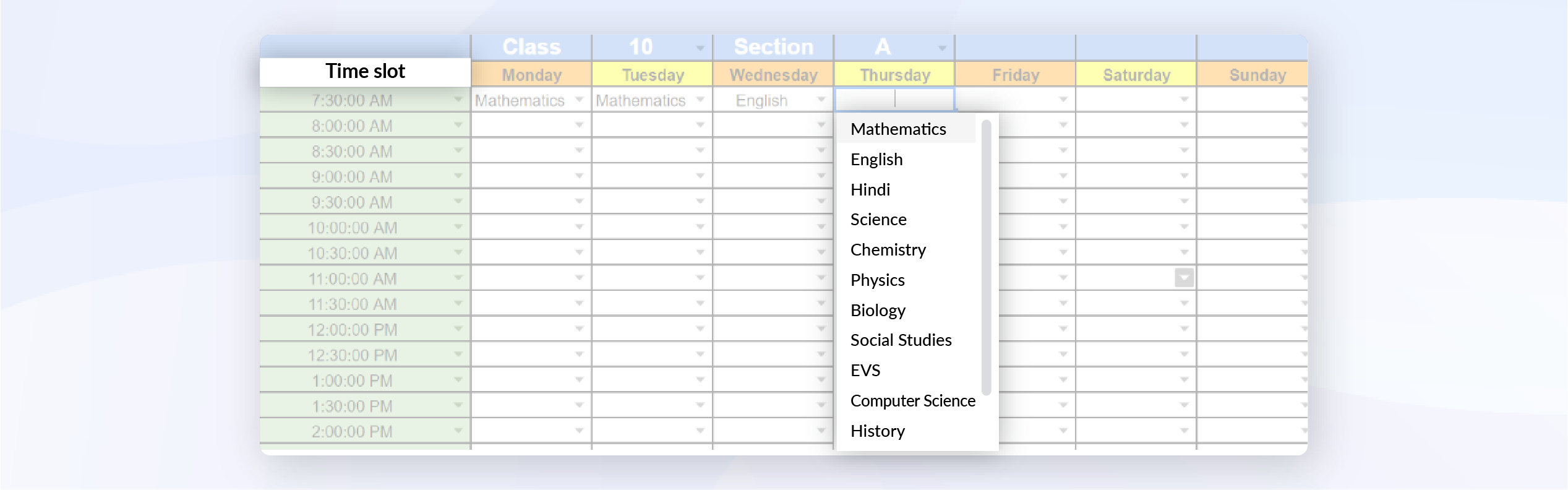This screenshot has width=1568, height=490.
Task: Choose English in the dropdown list
Action: coord(876,160)
